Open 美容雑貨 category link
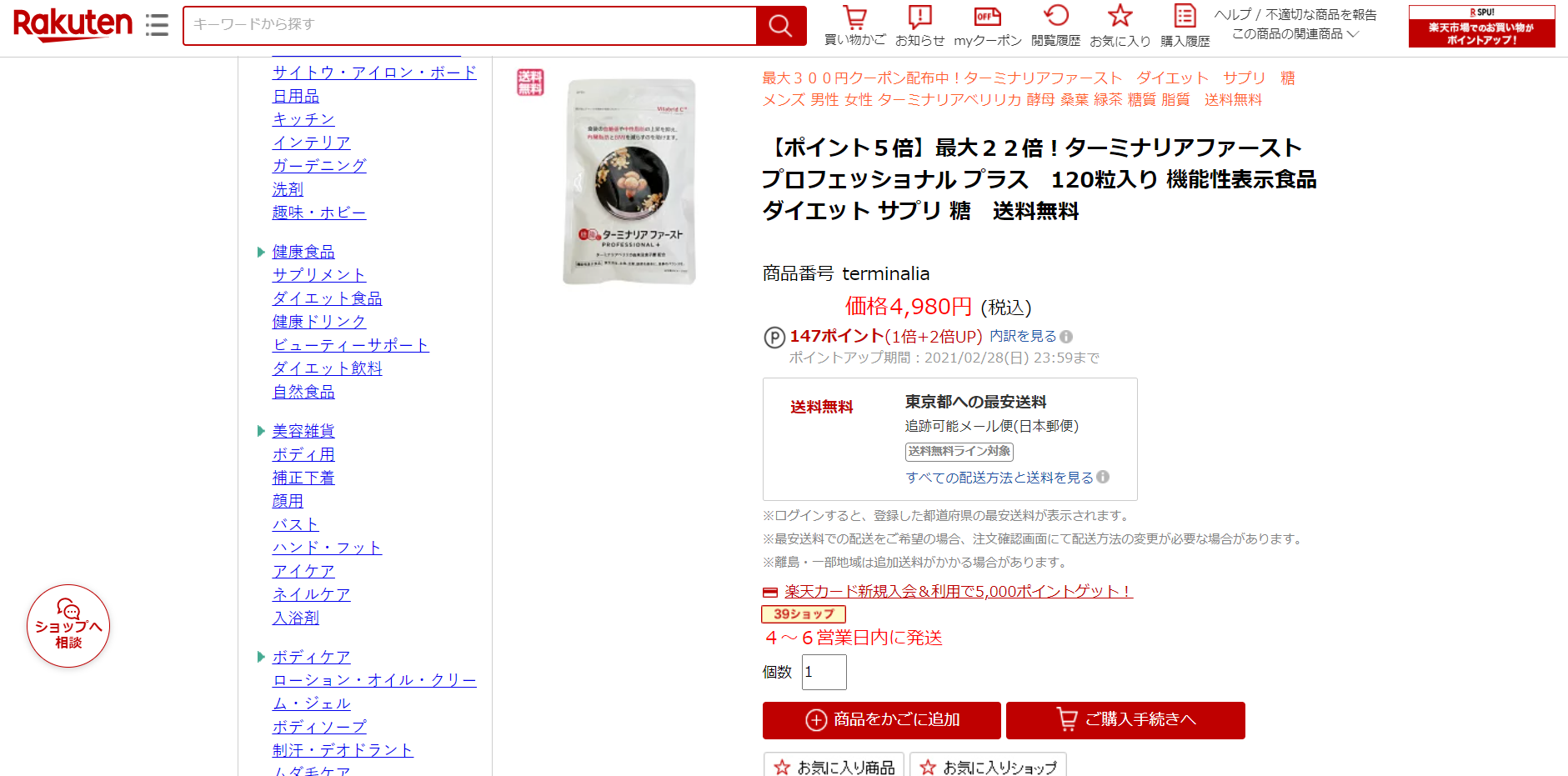Viewport: 1568px width, 776px height. click(x=303, y=431)
